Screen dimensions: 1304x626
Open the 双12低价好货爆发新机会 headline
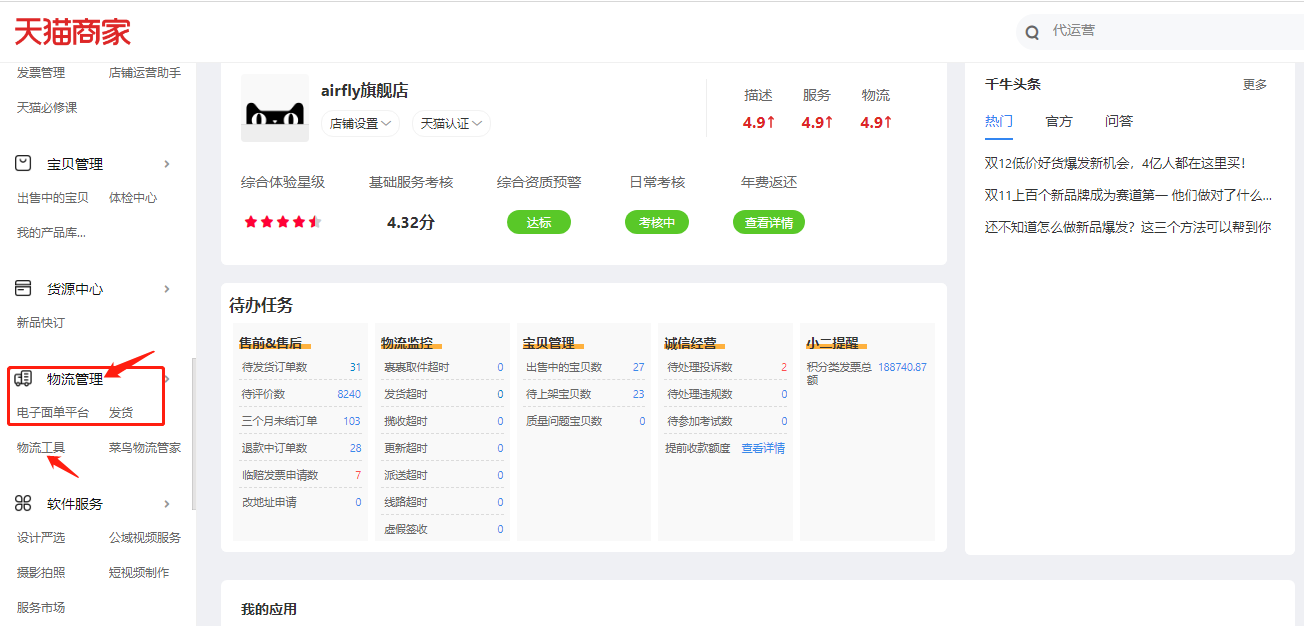pos(1115,163)
